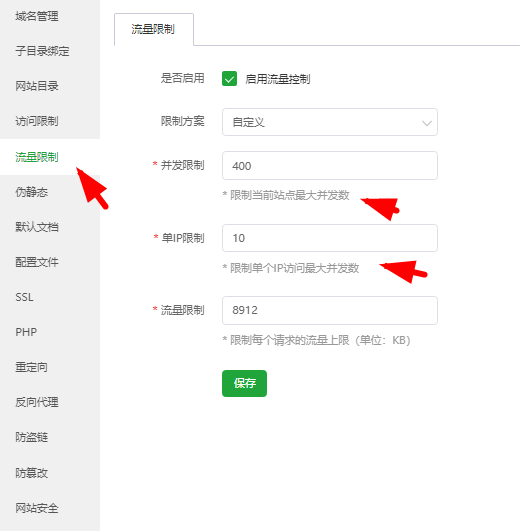The height and width of the screenshot is (531, 520).
Task: Go to 配置文件 section
Action: pyautogui.click(x=37, y=262)
